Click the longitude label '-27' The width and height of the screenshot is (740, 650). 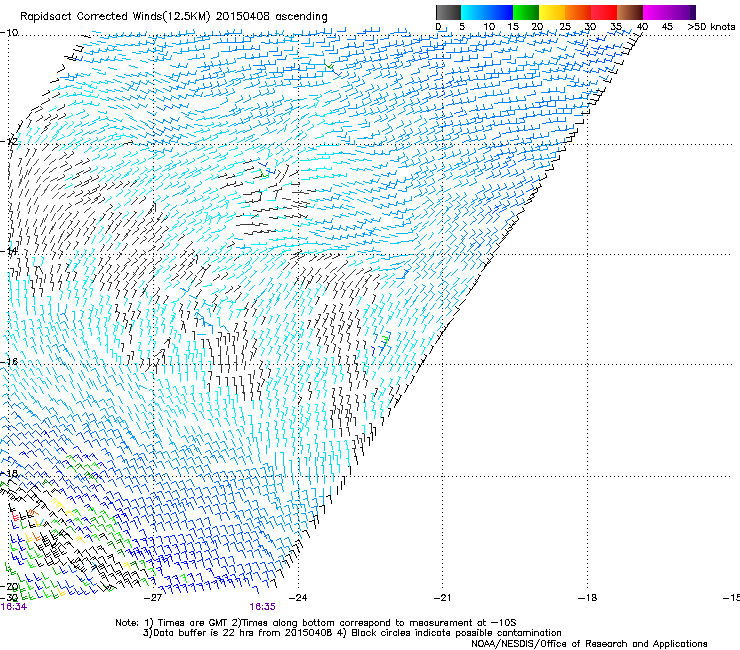[x=153, y=598]
